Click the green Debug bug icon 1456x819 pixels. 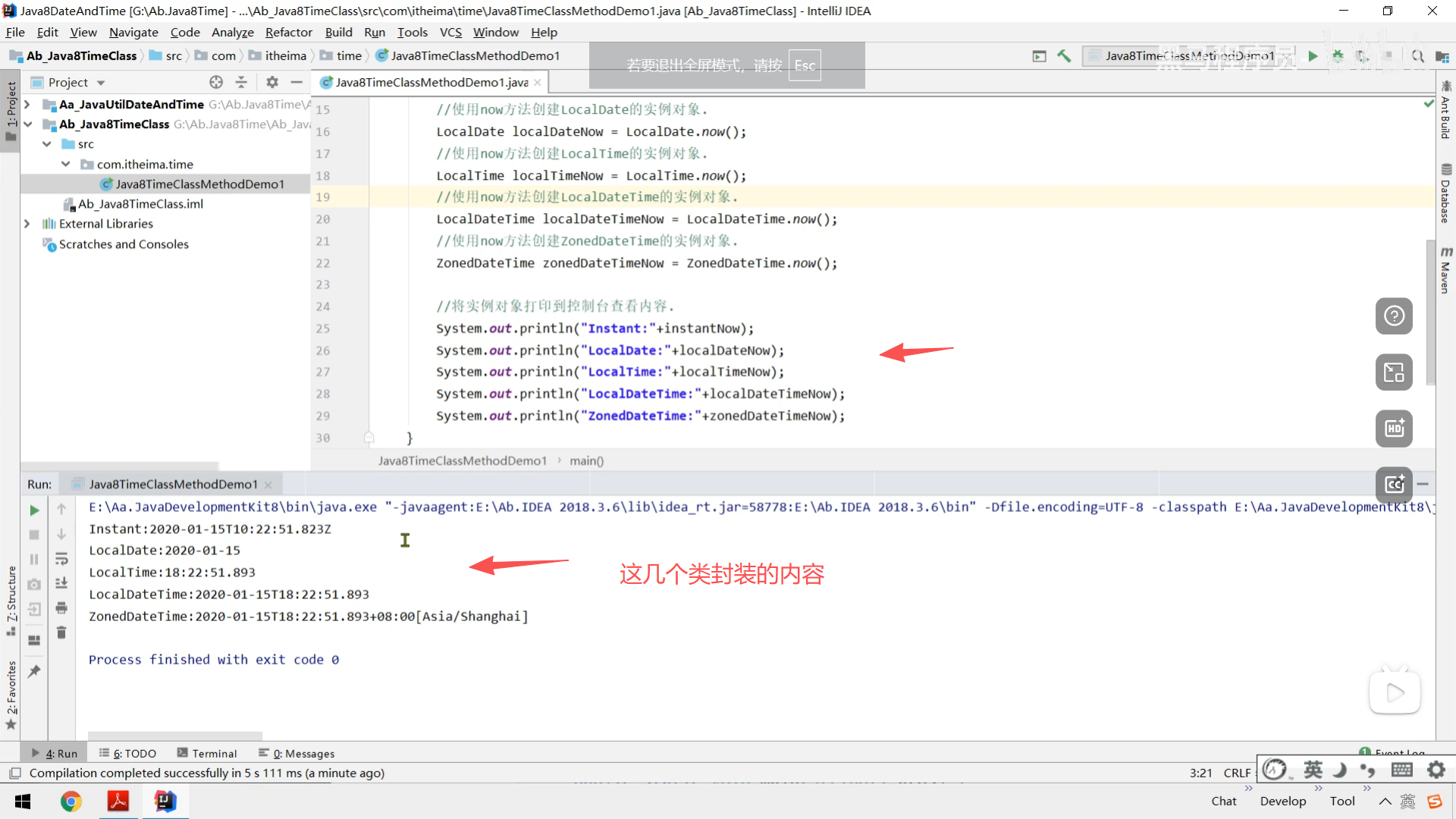[1338, 56]
